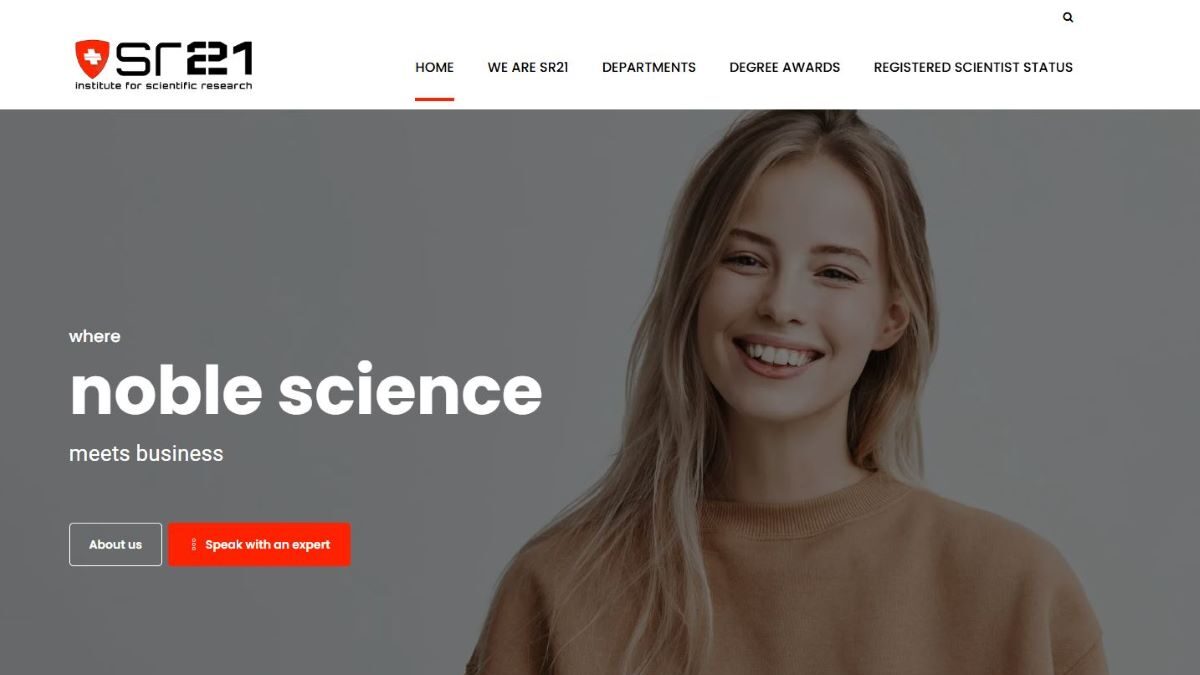Go to the HOME menu item
The height and width of the screenshot is (675, 1200).
coord(434,67)
